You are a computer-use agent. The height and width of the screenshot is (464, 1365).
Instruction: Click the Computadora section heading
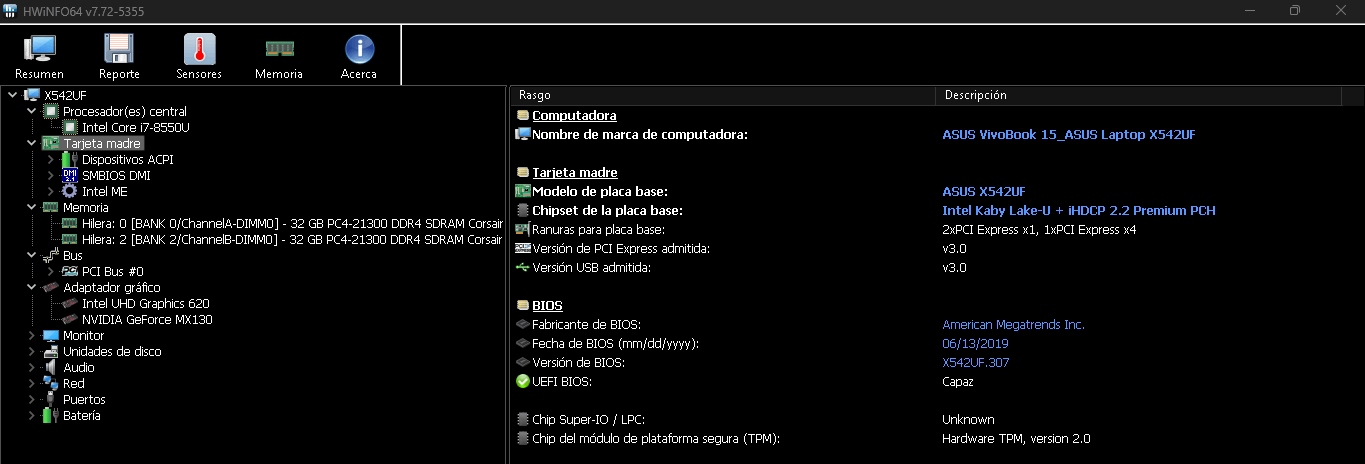(x=574, y=115)
